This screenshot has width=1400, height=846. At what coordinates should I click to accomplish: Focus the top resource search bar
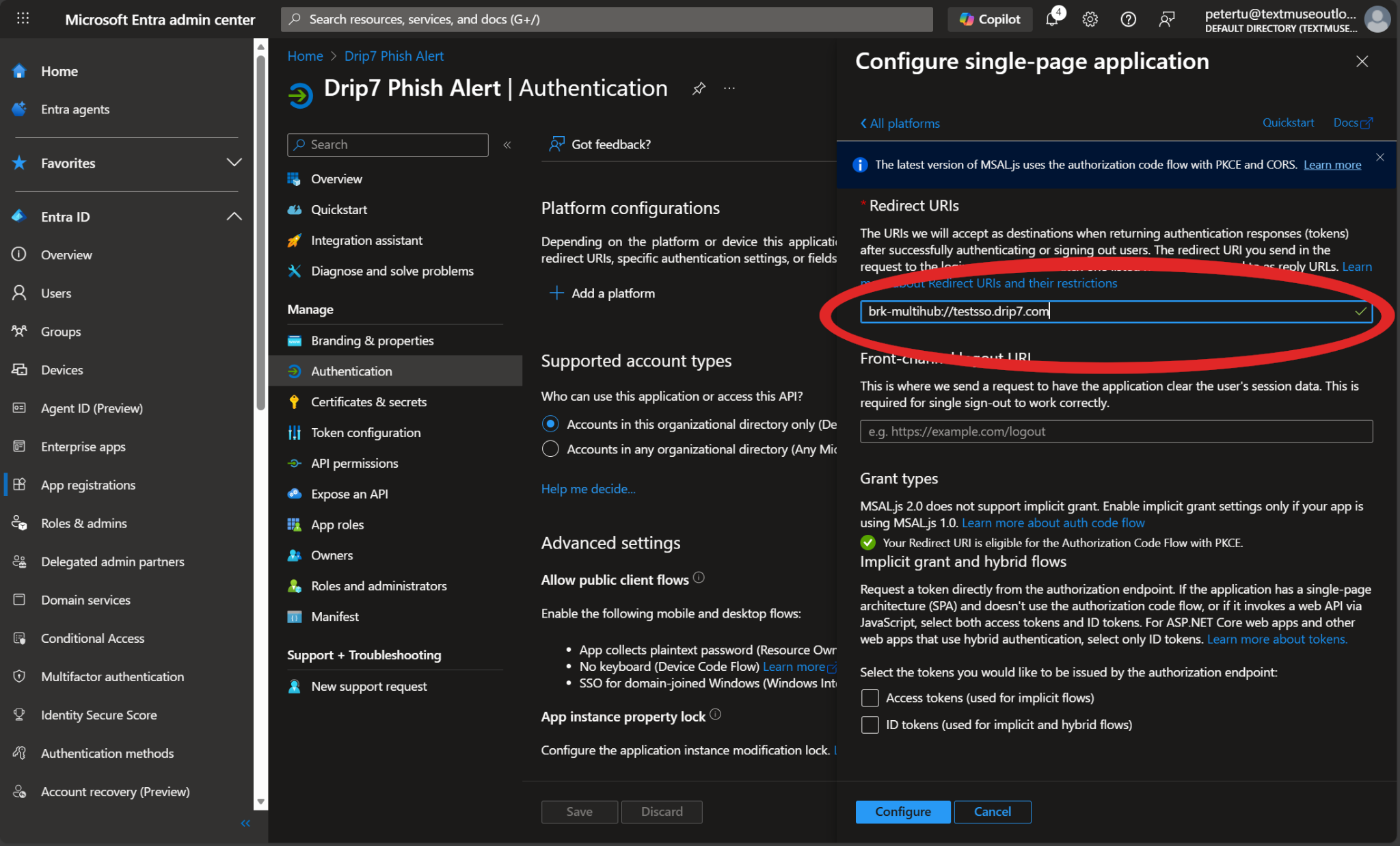607,19
